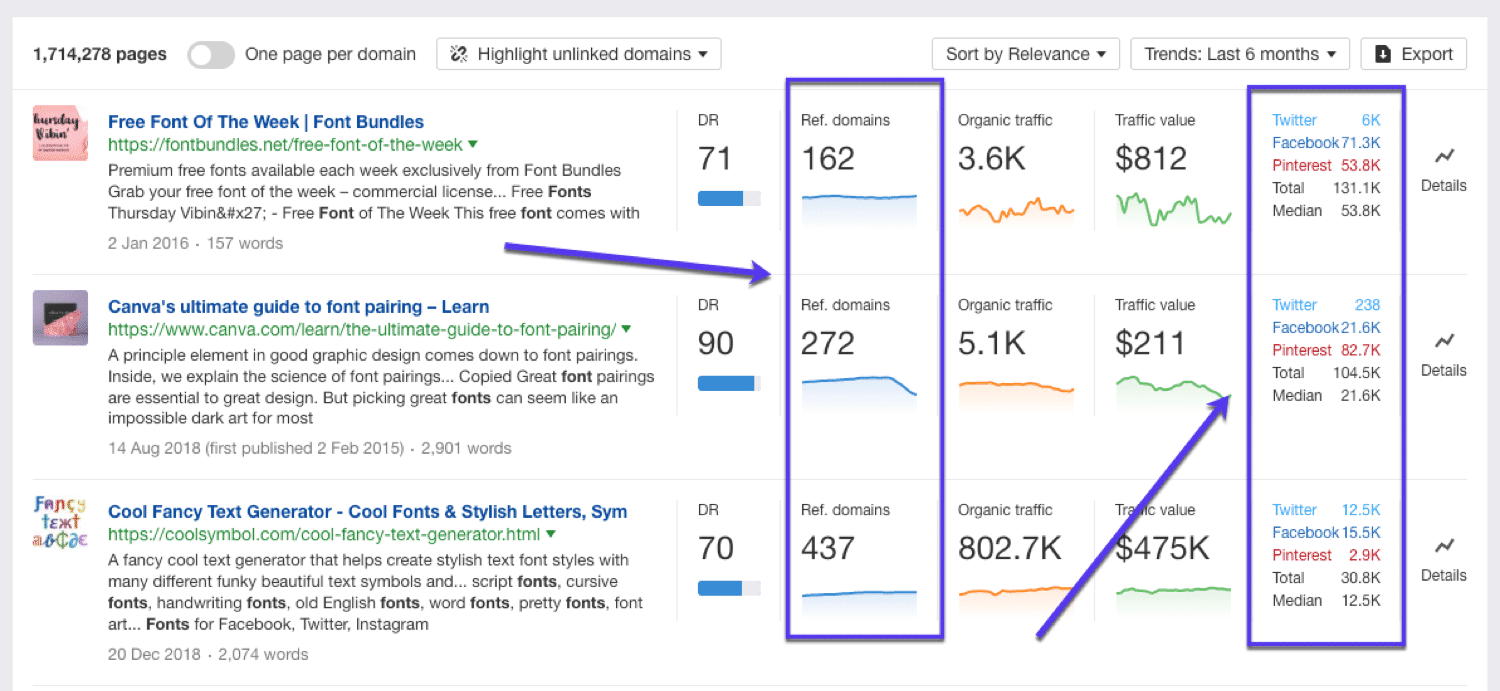This screenshot has height=691, width=1500.
Task: Expand the caret next to canva.com URL
Action: (x=626, y=329)
